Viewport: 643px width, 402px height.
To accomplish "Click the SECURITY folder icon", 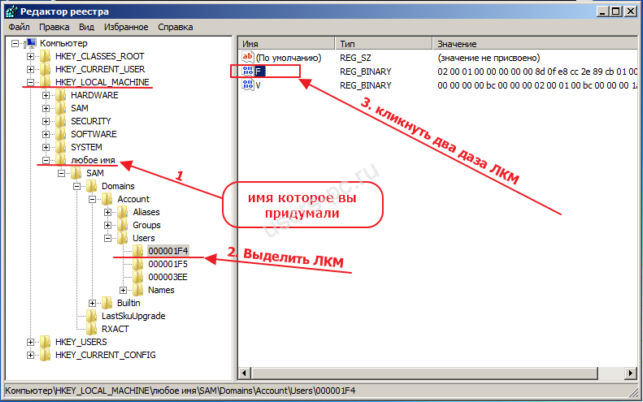I will pyautogui.click(x=61, y=121).
